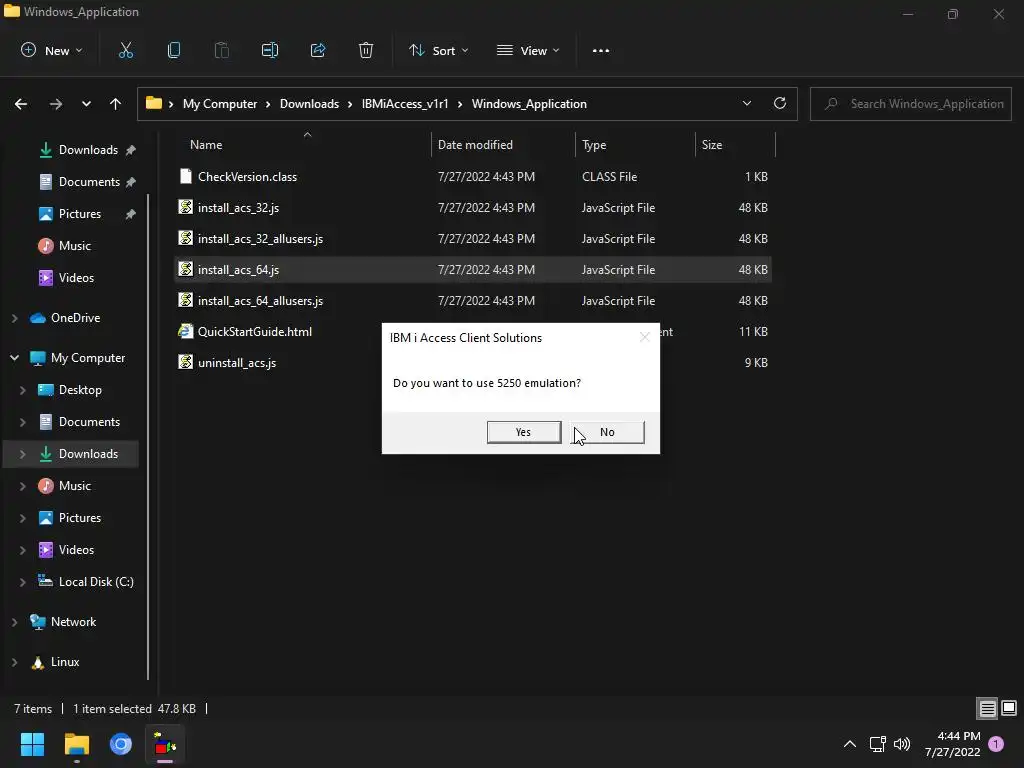Click the Copy icon in toolbar
Image resolution: width=1024 pixels, height=768 pixels.
point(174,50)
